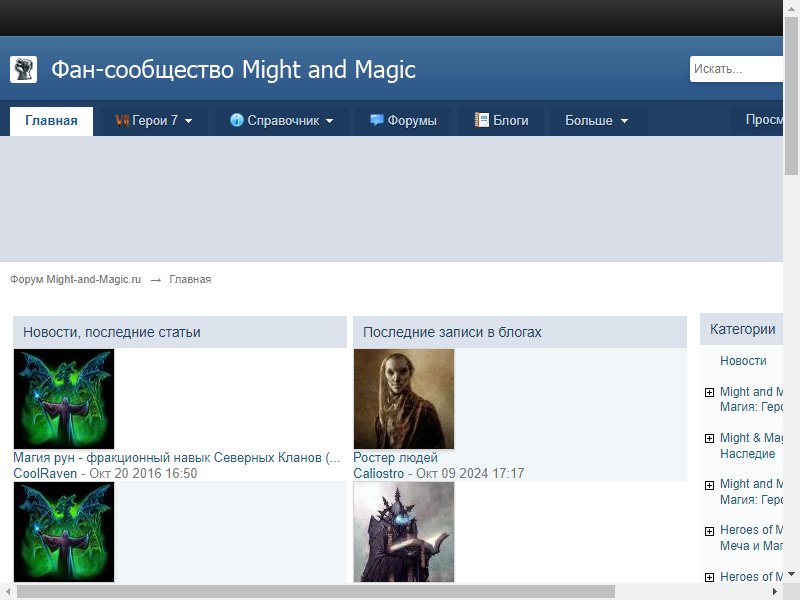Expand the Heroes of Меча и Магии category
The image size is (800, 600).
pos(709,532)
